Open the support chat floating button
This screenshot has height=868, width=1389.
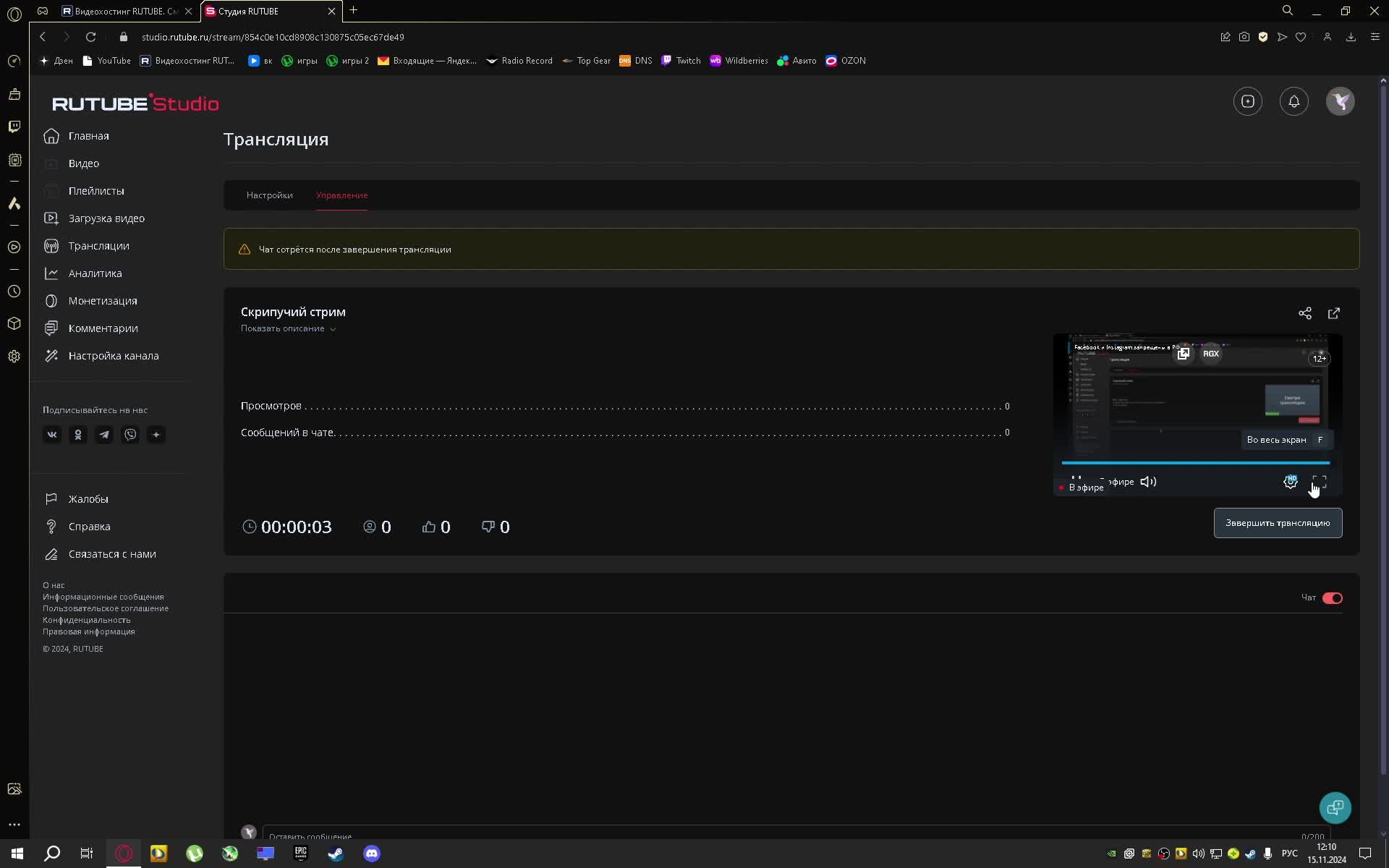tap(1335, 808)
